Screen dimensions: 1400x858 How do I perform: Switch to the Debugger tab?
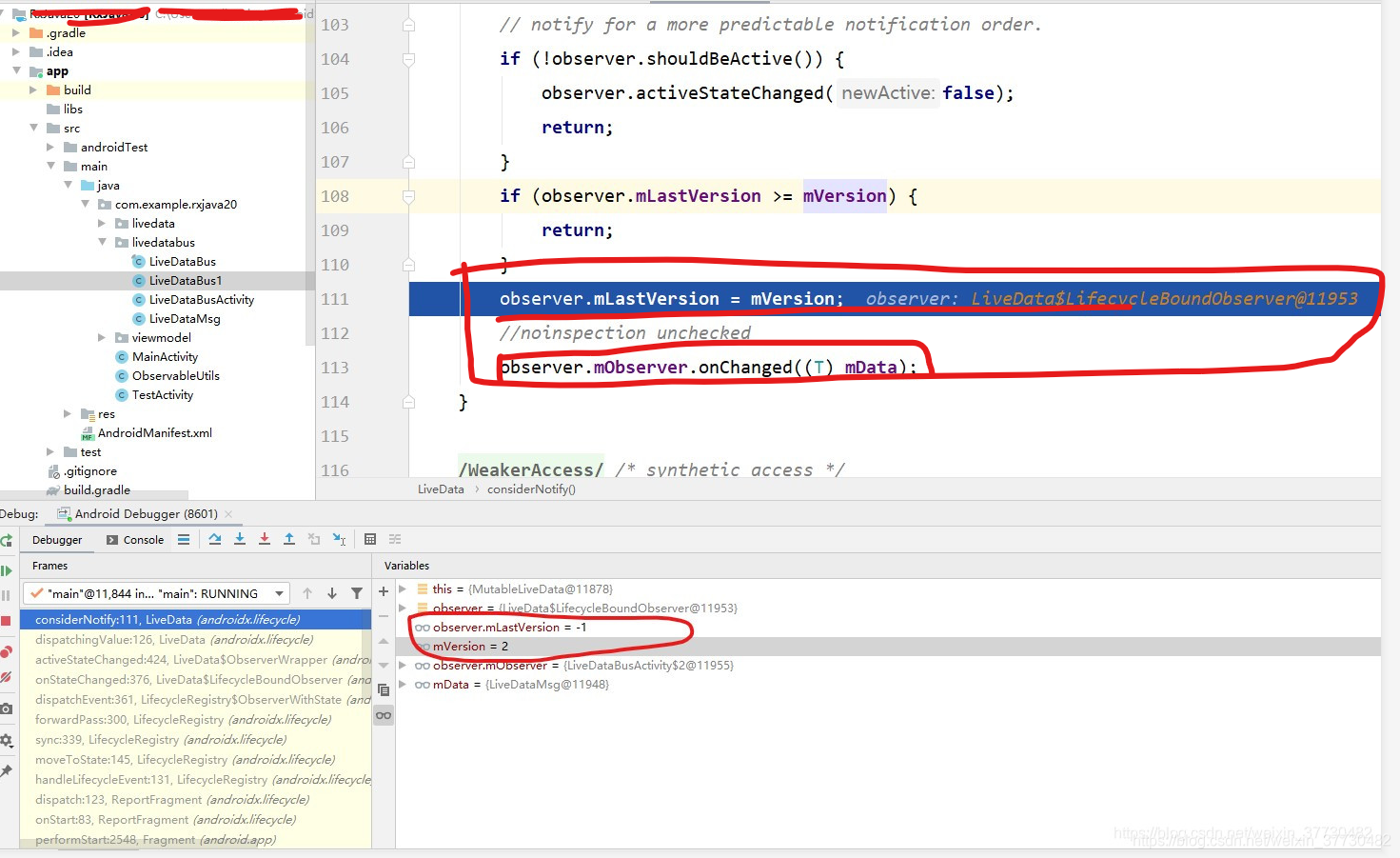click(57, 540)
